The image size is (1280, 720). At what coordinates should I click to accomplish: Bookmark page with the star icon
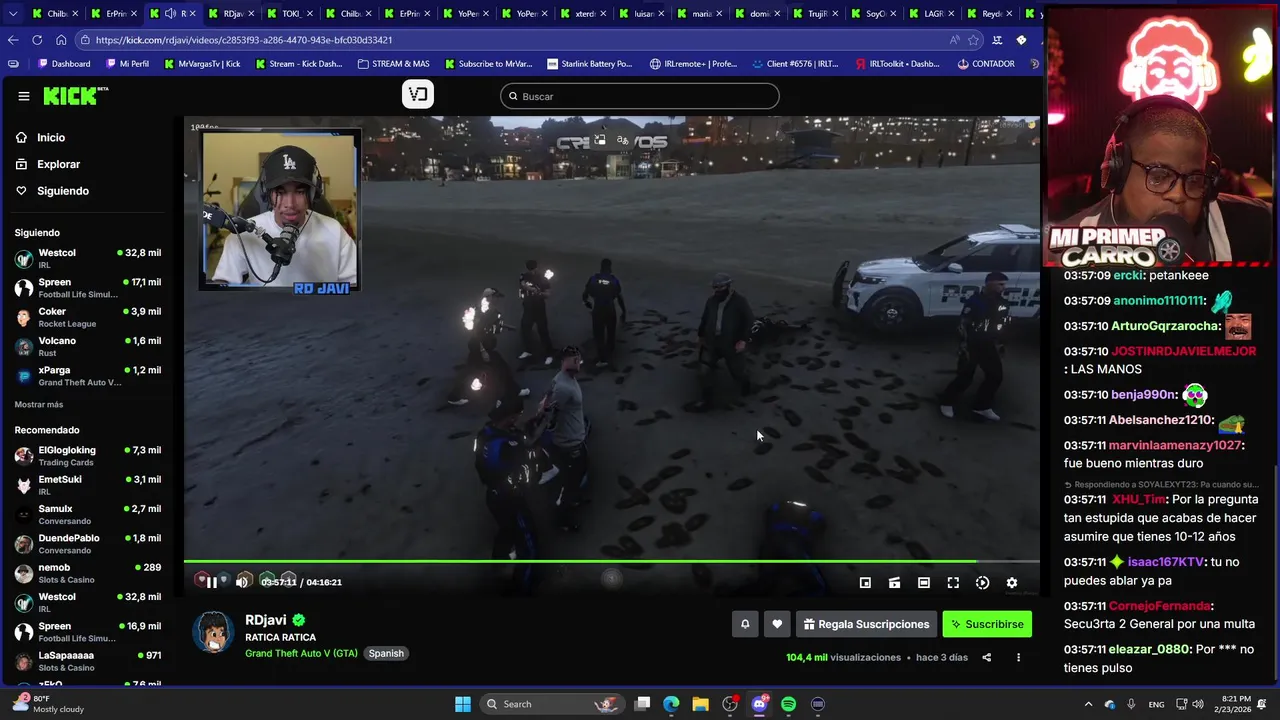(973, 40)
